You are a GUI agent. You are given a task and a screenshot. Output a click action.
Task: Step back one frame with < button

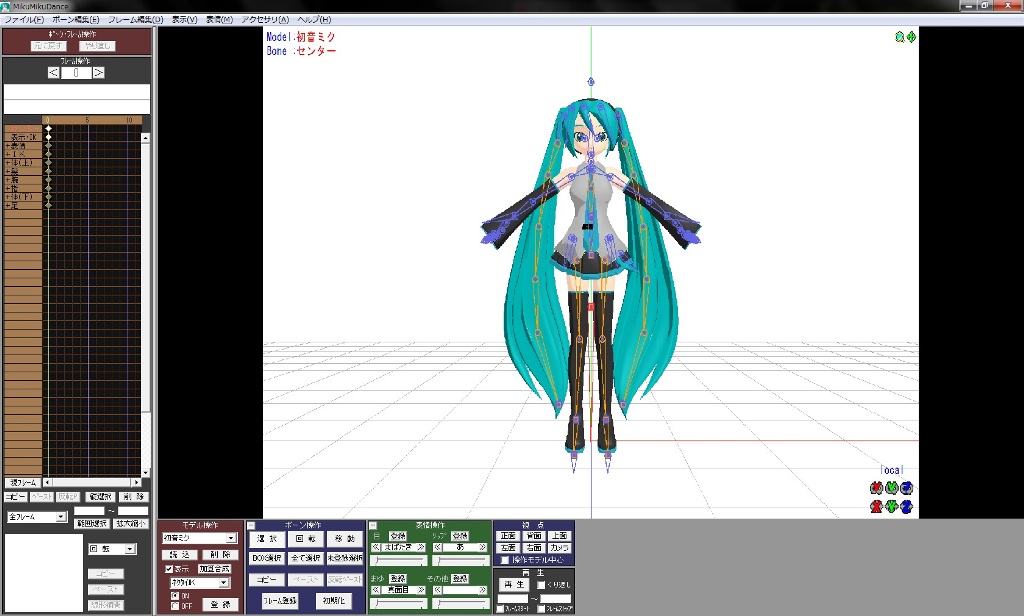point(54,73)
